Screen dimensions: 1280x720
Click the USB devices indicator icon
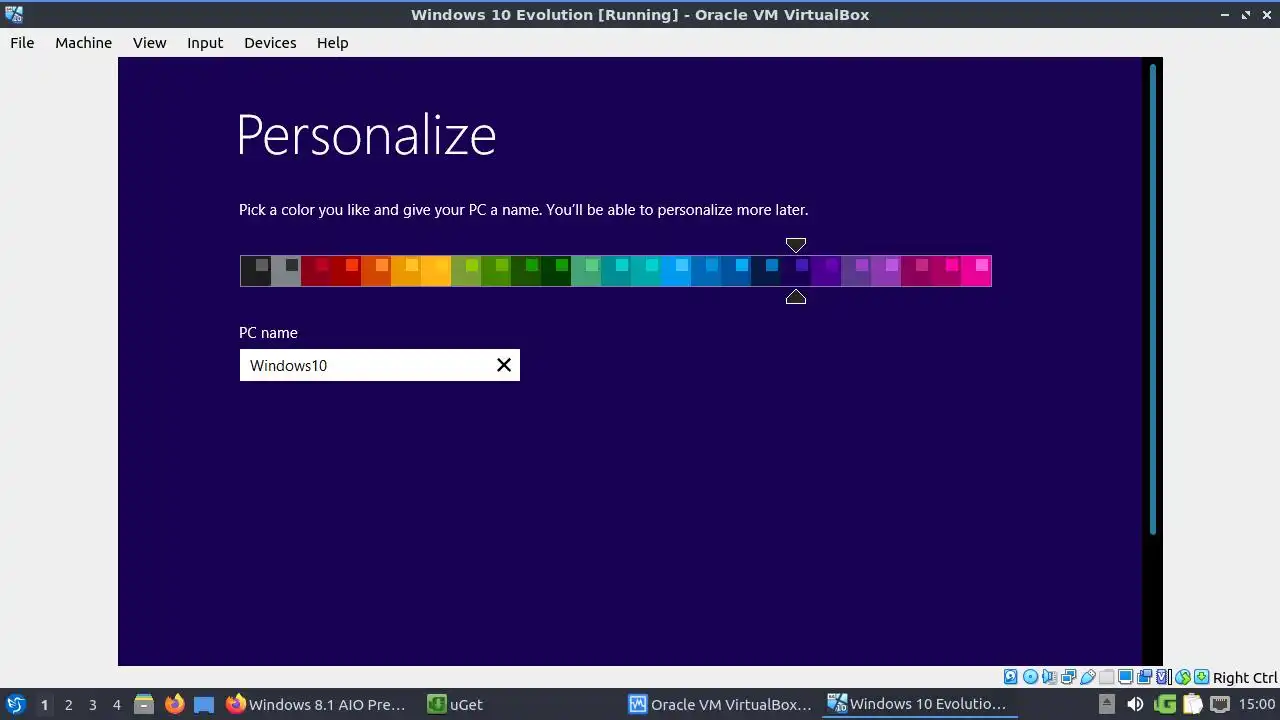point(1087,677)
